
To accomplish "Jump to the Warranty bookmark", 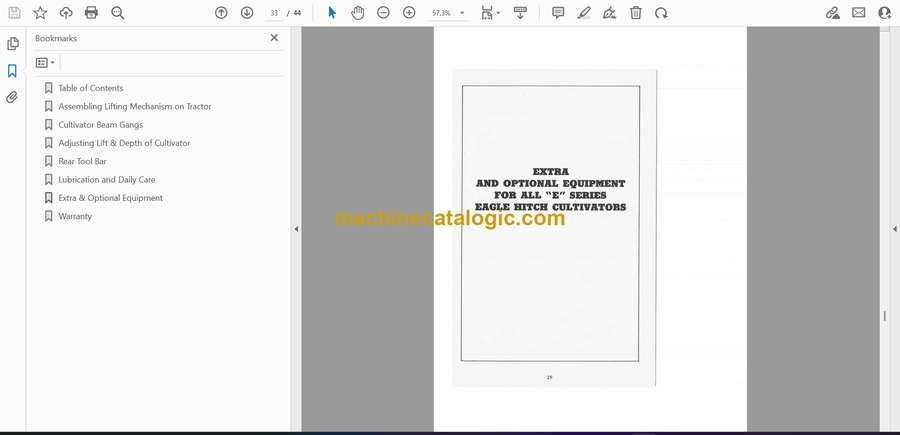I will pos(75,216).
